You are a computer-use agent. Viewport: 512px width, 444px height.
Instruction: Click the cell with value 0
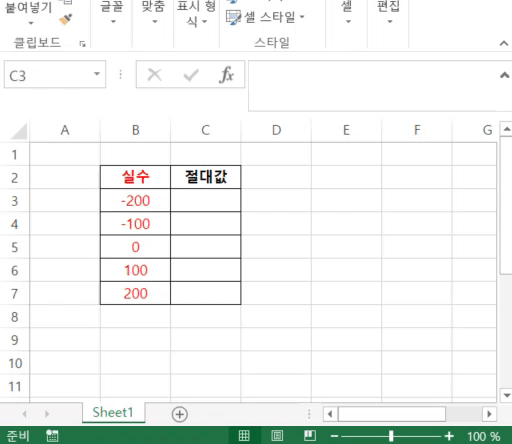coord(135,247)
